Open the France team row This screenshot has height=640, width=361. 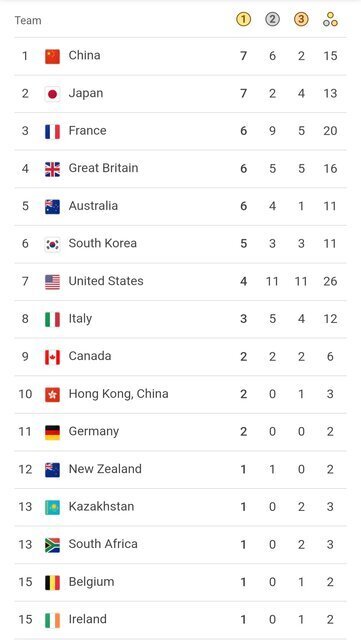tap(180, 131)
